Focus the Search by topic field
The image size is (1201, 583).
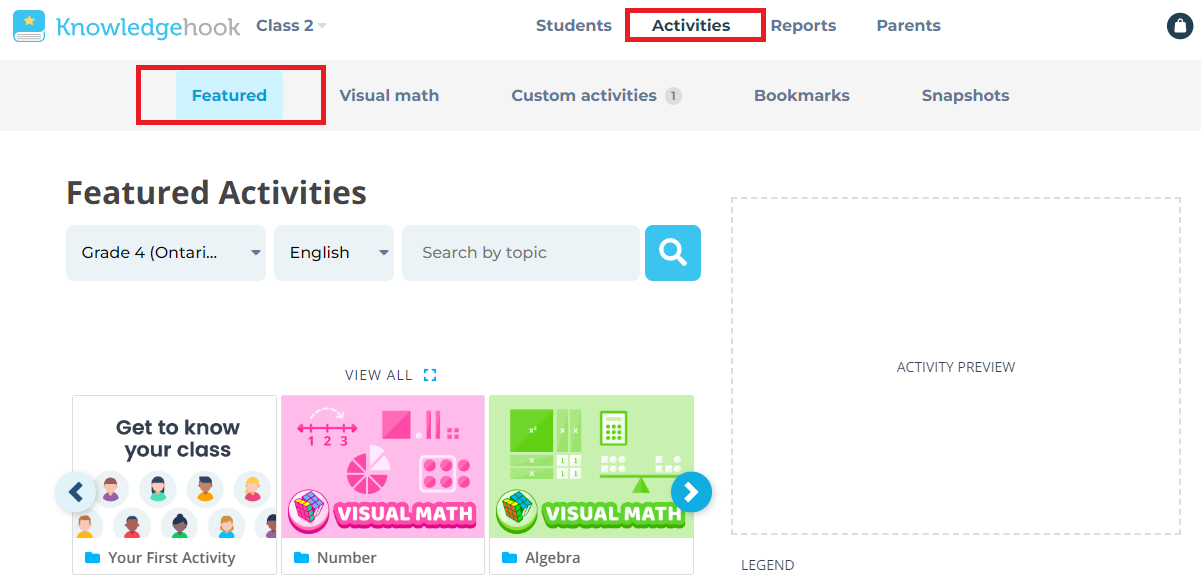click(520, 253)
